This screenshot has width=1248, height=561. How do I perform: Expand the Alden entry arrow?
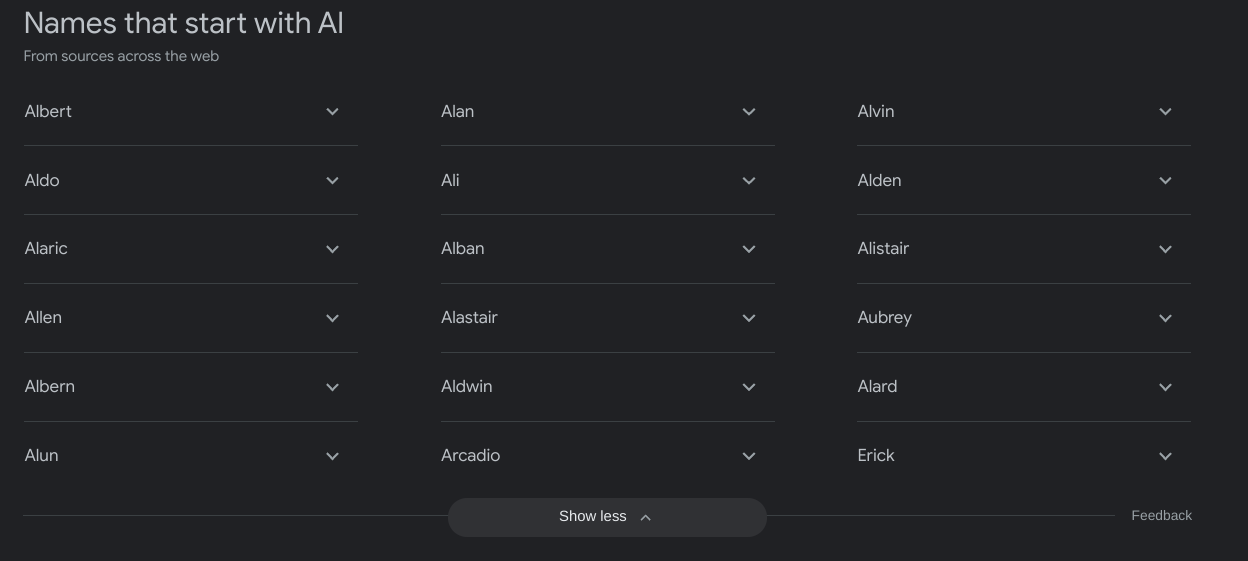[x=1165, y=181]
